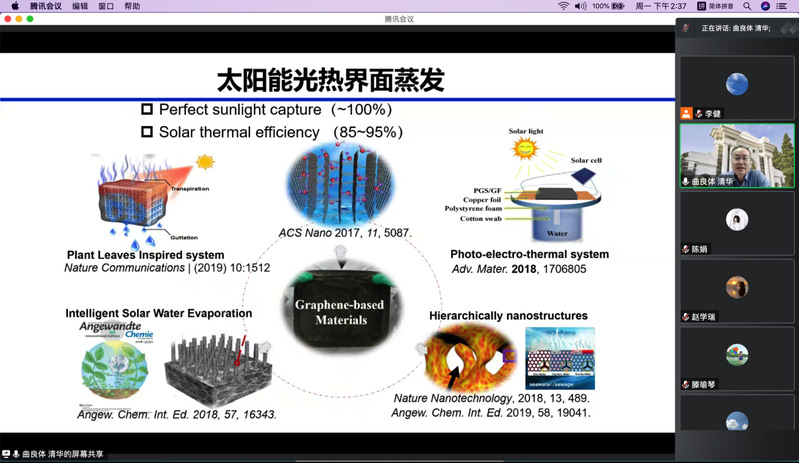Click microphone icon beside 曲良体 清华

[x=686, y=181]
